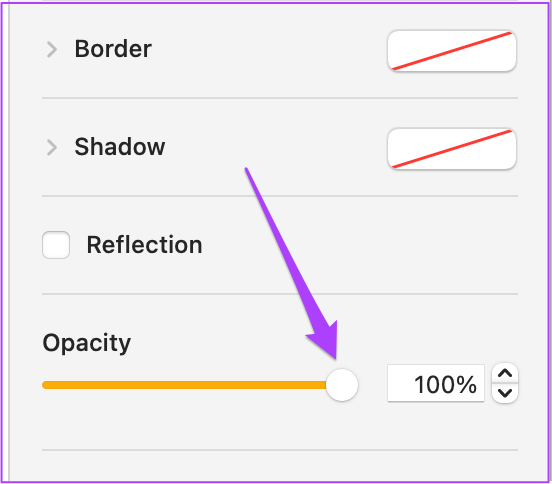Open the Shadow style preview swatch
This screenshot has height=484, width=552.
[452, 149]
